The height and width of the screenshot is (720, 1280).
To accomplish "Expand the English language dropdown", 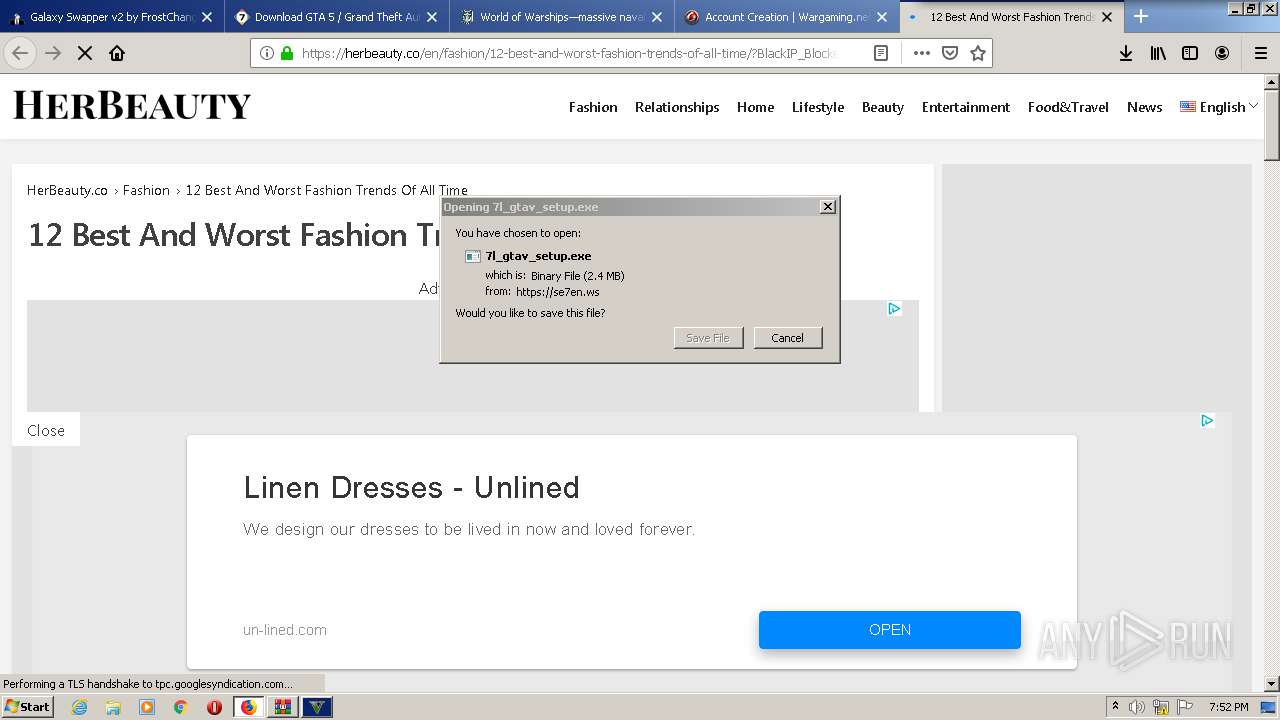I will click(1219, 107).
